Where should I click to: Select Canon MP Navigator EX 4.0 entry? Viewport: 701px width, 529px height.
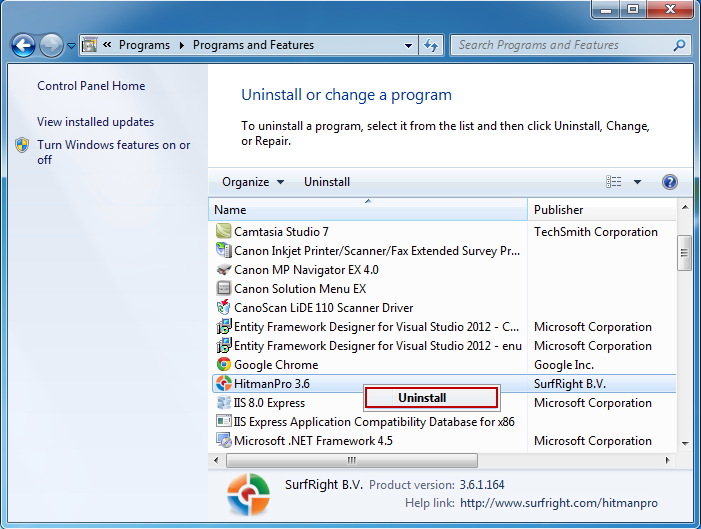pos(306,270)
